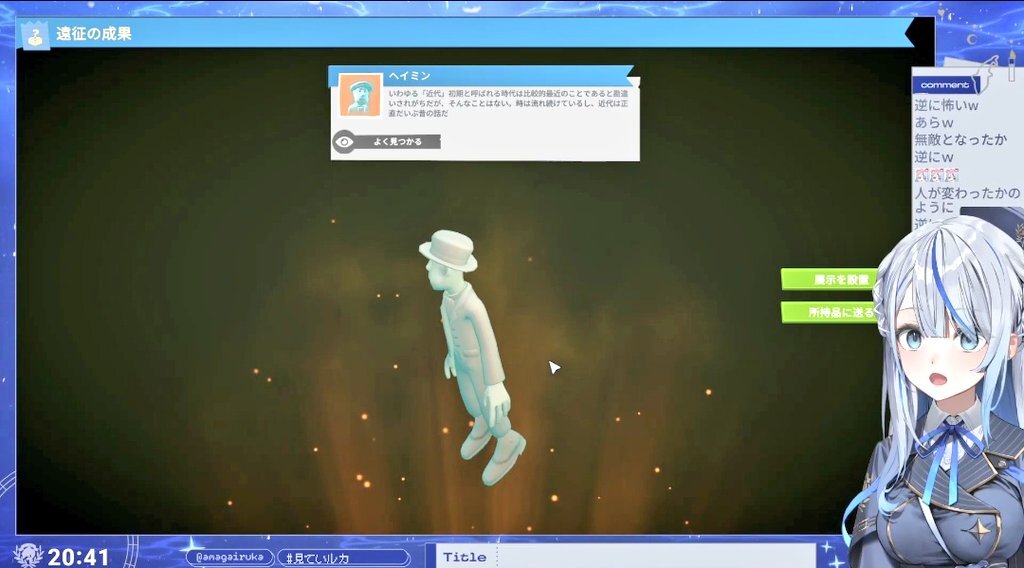The height and width of the screenshot is (568, 1024).
Task: Click the 所持品に送る green button
Action: point(829,312)
